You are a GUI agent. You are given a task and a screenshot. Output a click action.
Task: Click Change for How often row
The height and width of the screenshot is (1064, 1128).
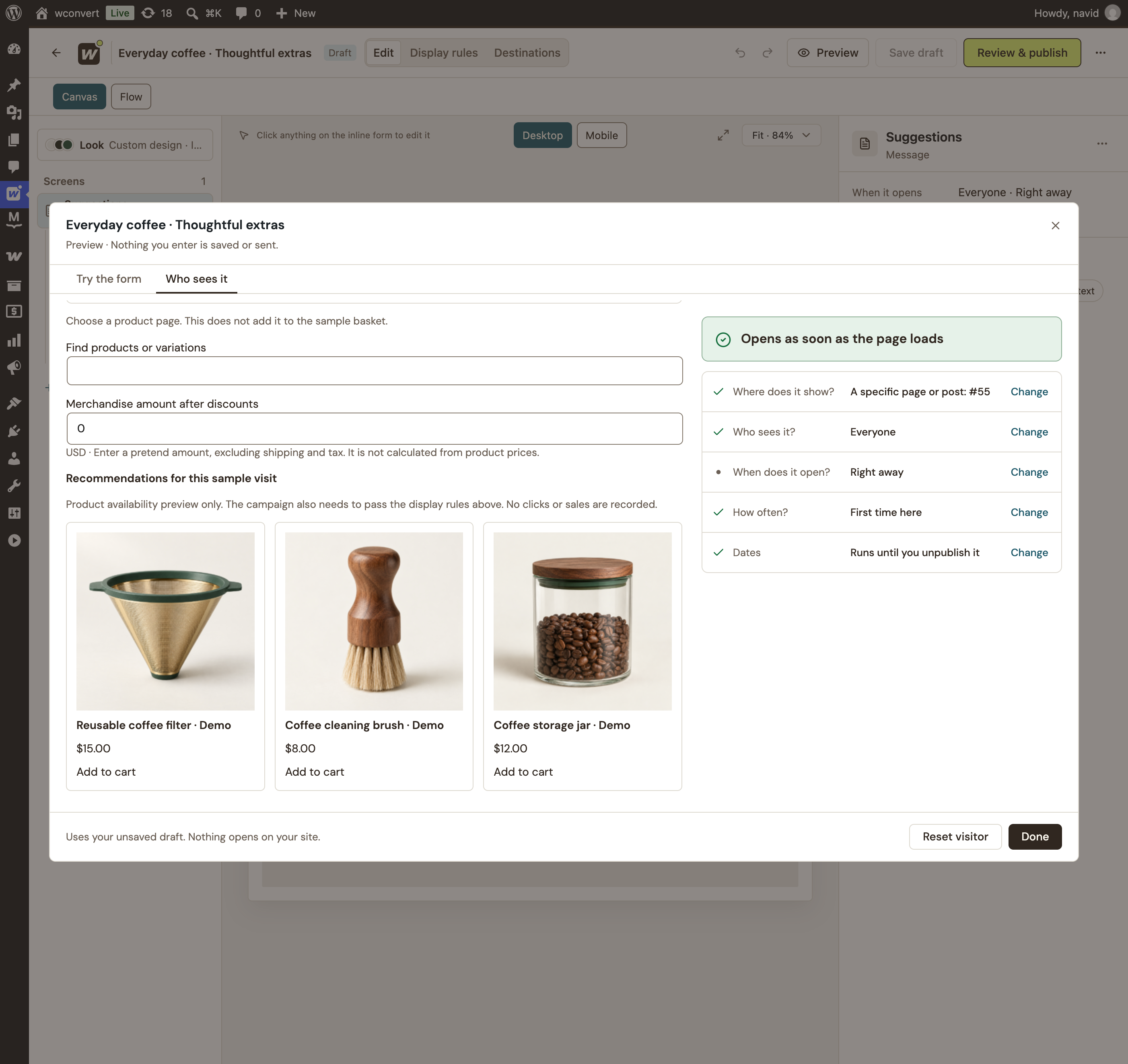(x=1029, y=513)
